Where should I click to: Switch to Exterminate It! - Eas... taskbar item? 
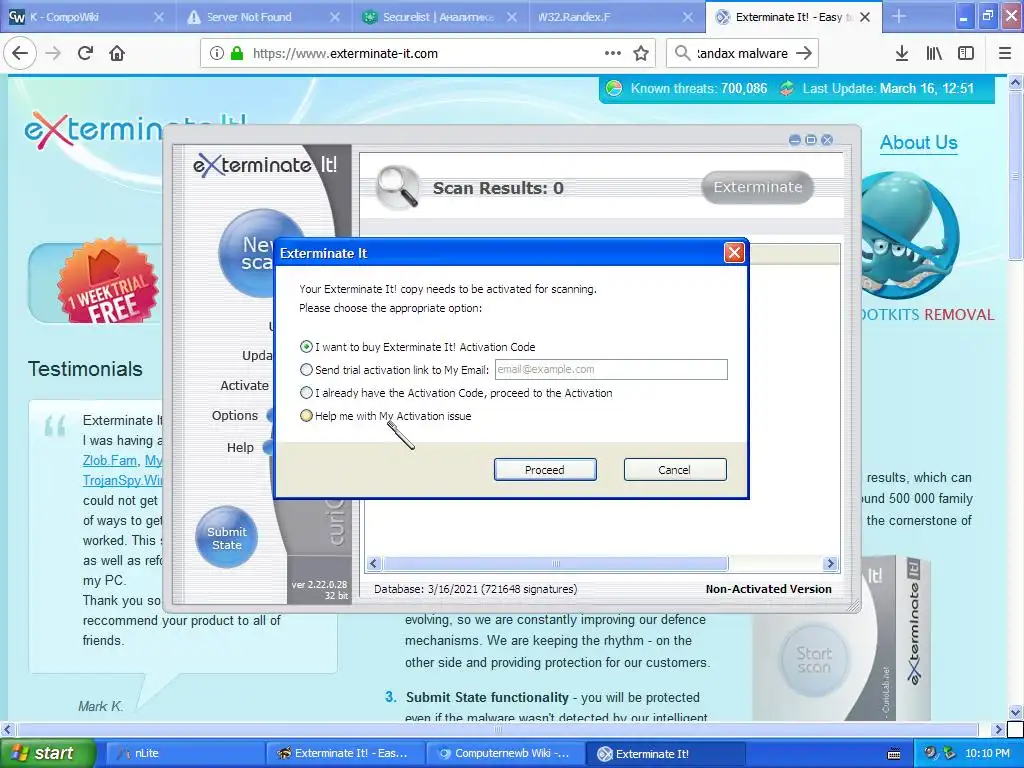[x=345, y=754]
